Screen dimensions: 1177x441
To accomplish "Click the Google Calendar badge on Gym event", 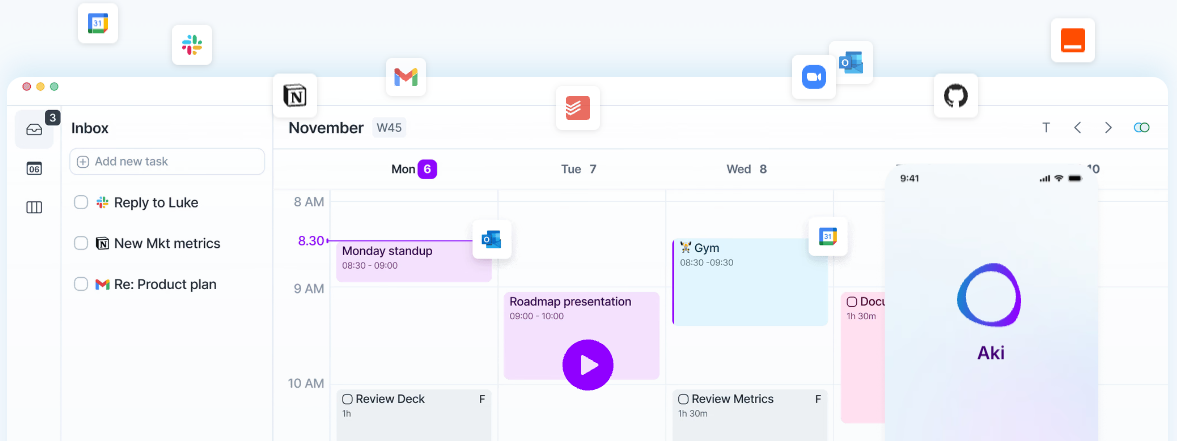I will (828, 237).
